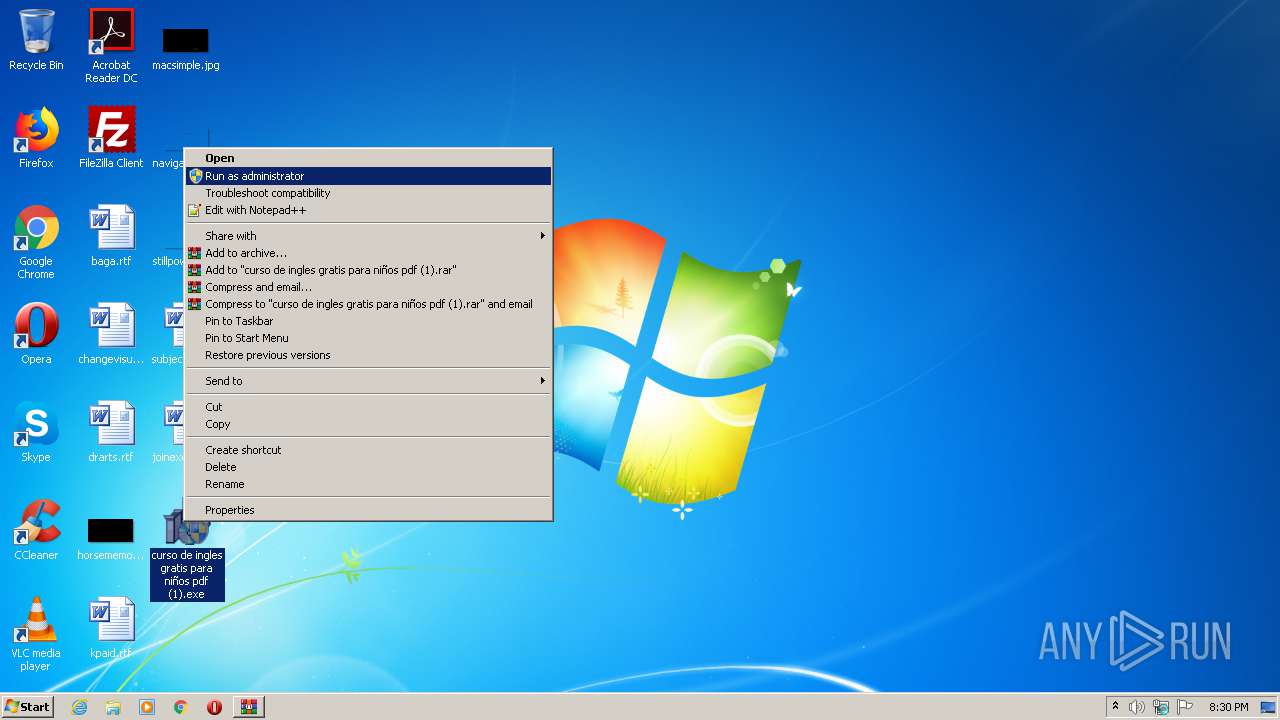Choose Open in the context menu
The height and width of the screenshot is (720, 1280).
point(368,158)
